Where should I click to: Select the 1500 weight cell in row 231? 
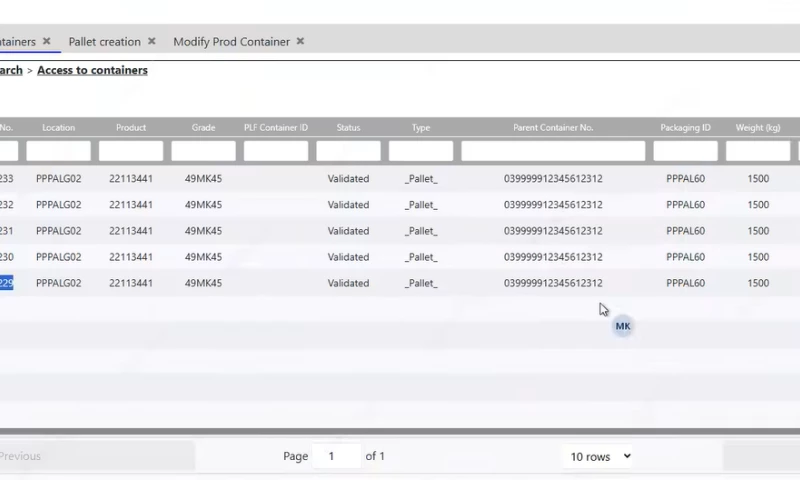758,231
